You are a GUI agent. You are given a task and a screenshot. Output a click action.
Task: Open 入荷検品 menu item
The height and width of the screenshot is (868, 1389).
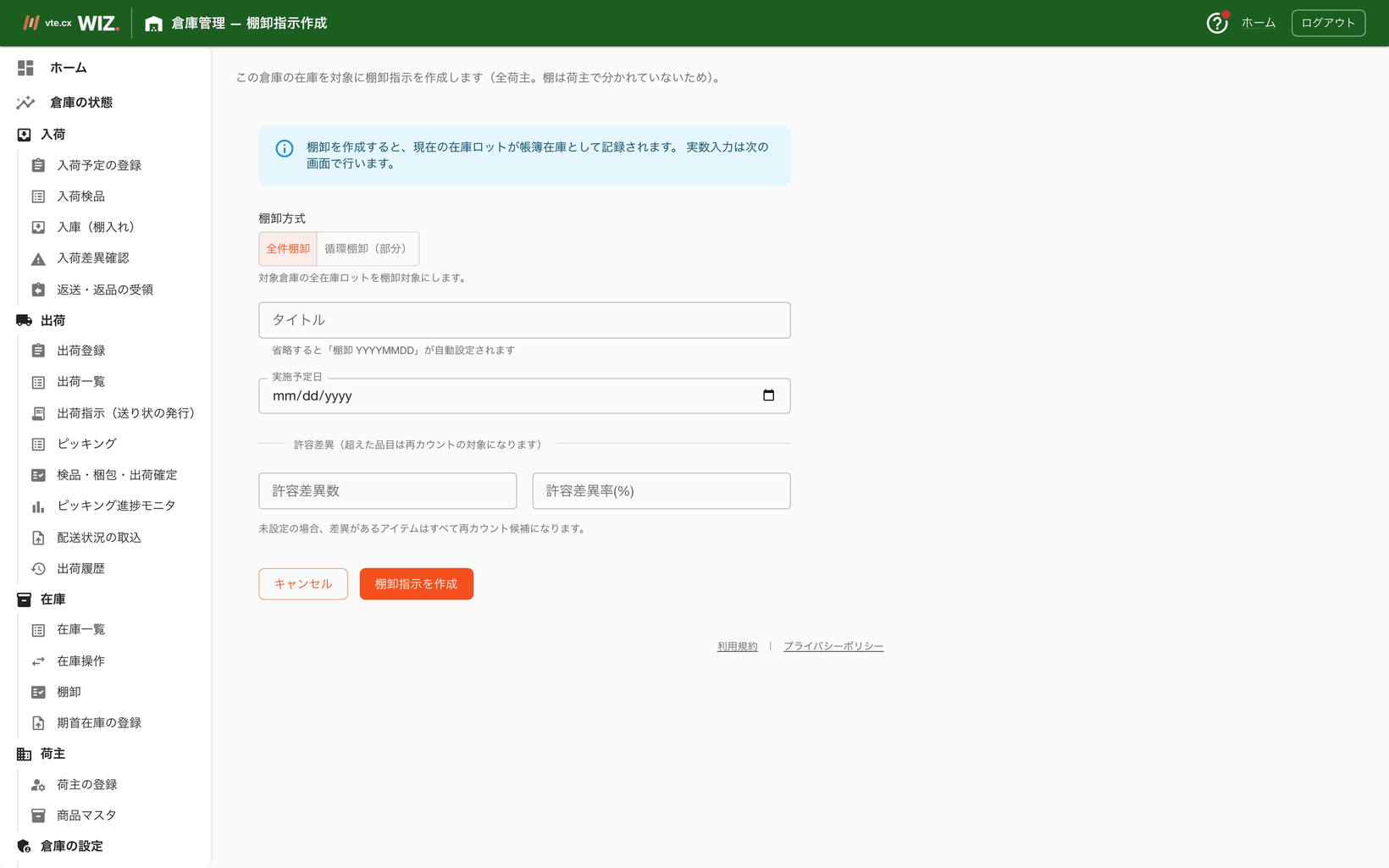click(80, 196)
